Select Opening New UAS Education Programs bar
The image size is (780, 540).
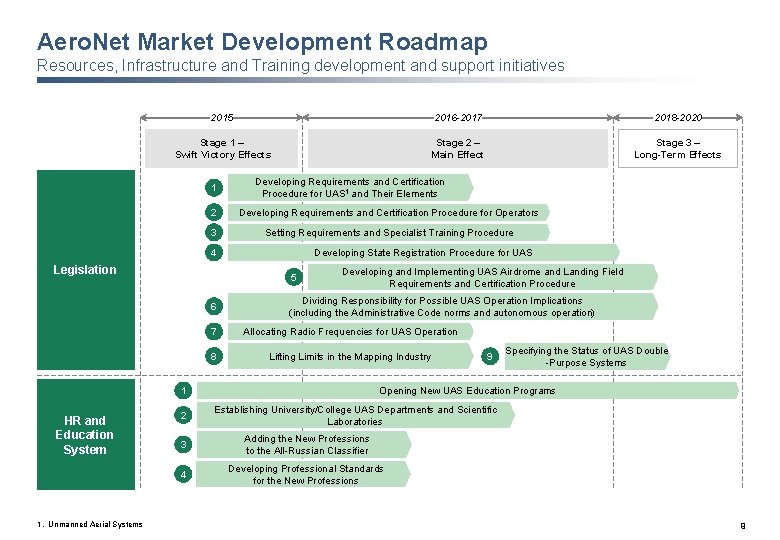(x=468, y=390)
